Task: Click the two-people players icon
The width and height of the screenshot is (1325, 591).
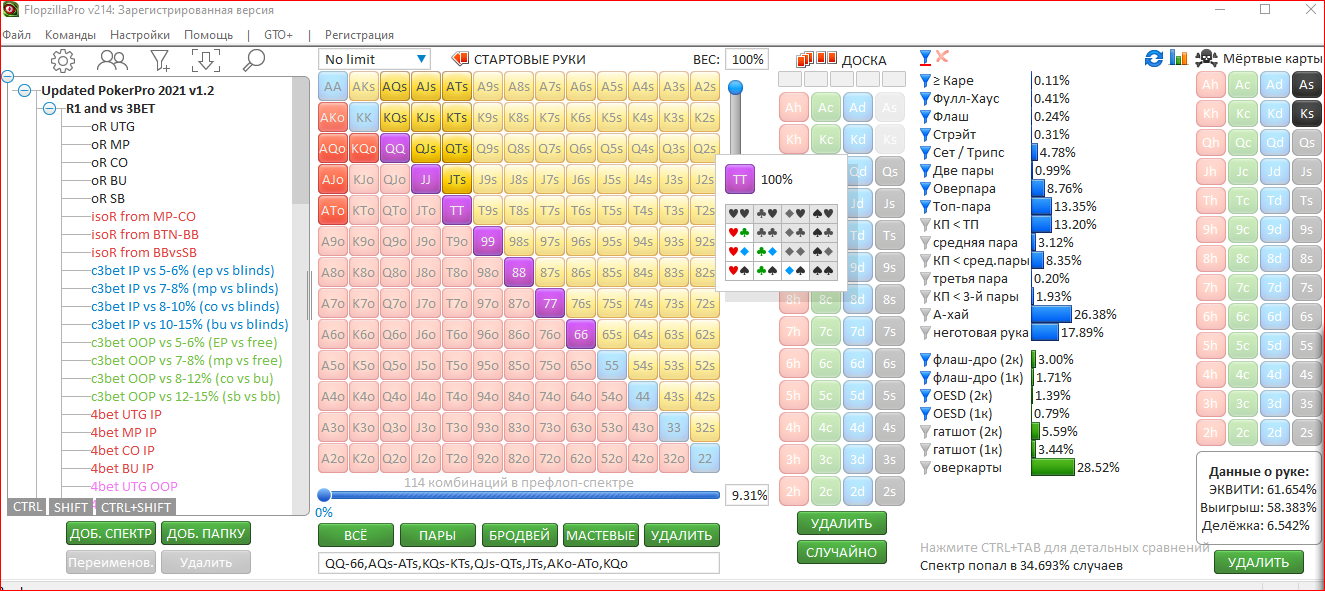Action: tap(112, 60)
